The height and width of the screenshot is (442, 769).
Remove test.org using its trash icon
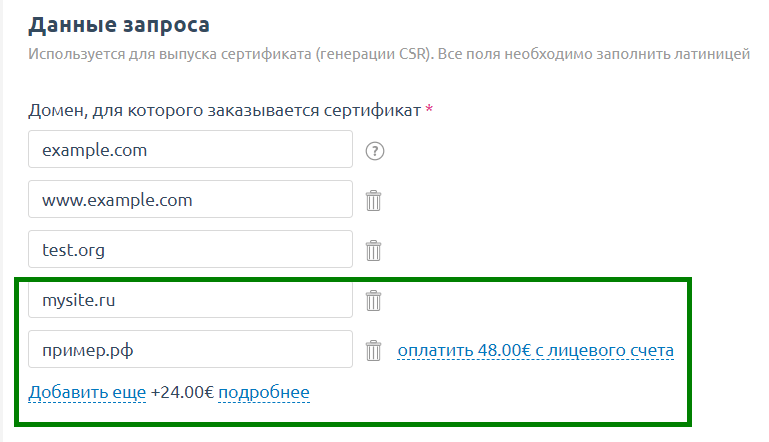373,251
